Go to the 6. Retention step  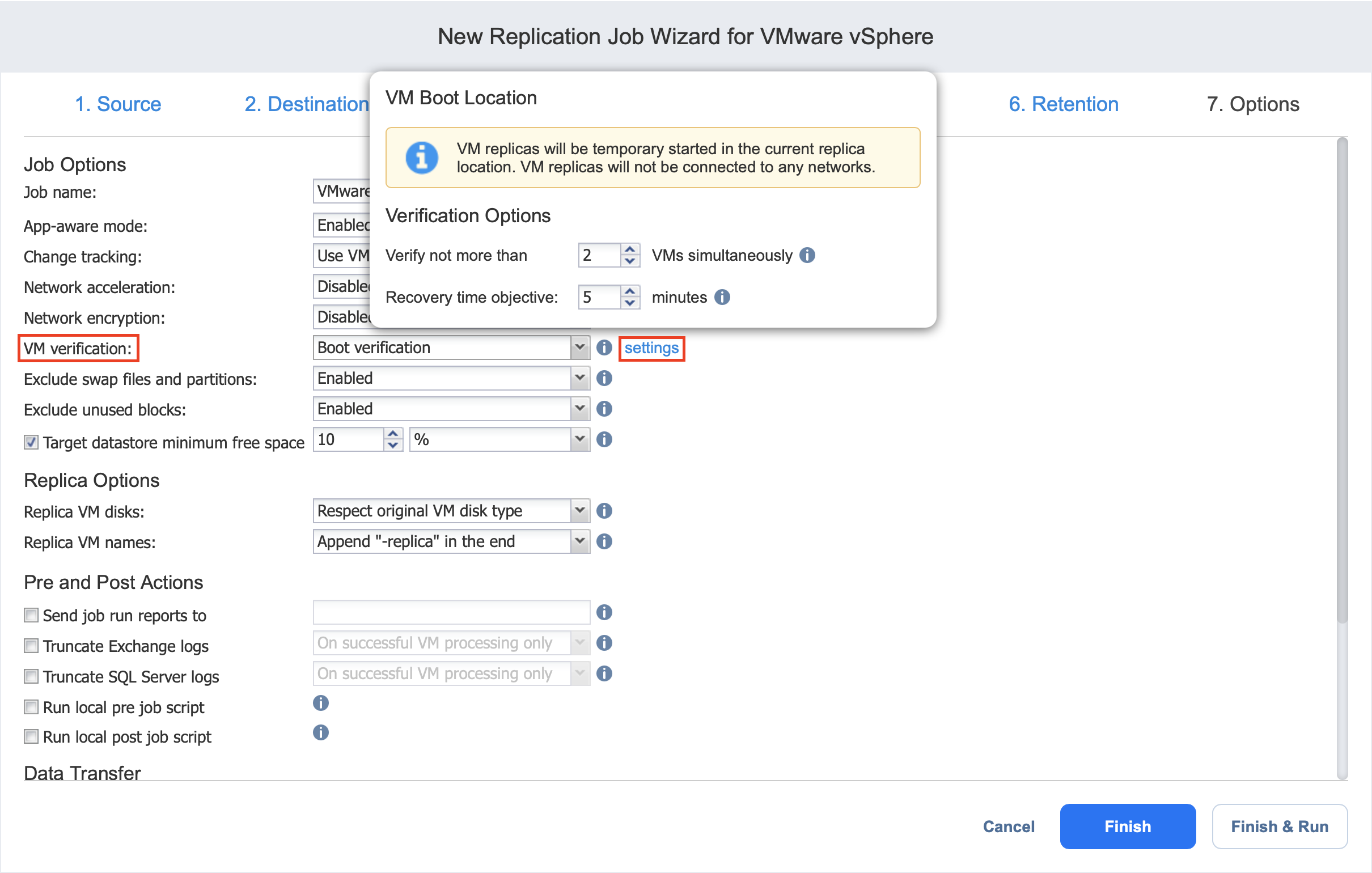click(1063, 104)
